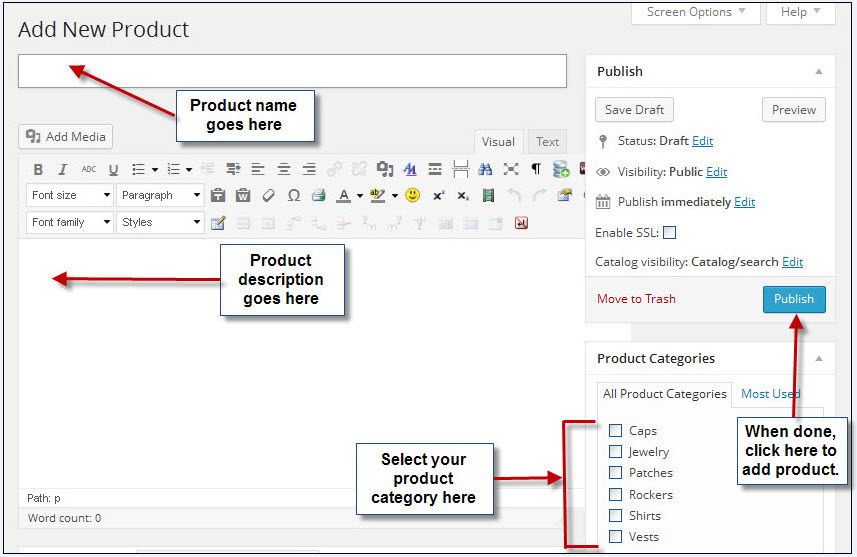The width and height of the screenshot is (857, 557).
Task: Open the Paragraph format dropdown
Action: tap(160, 195)
